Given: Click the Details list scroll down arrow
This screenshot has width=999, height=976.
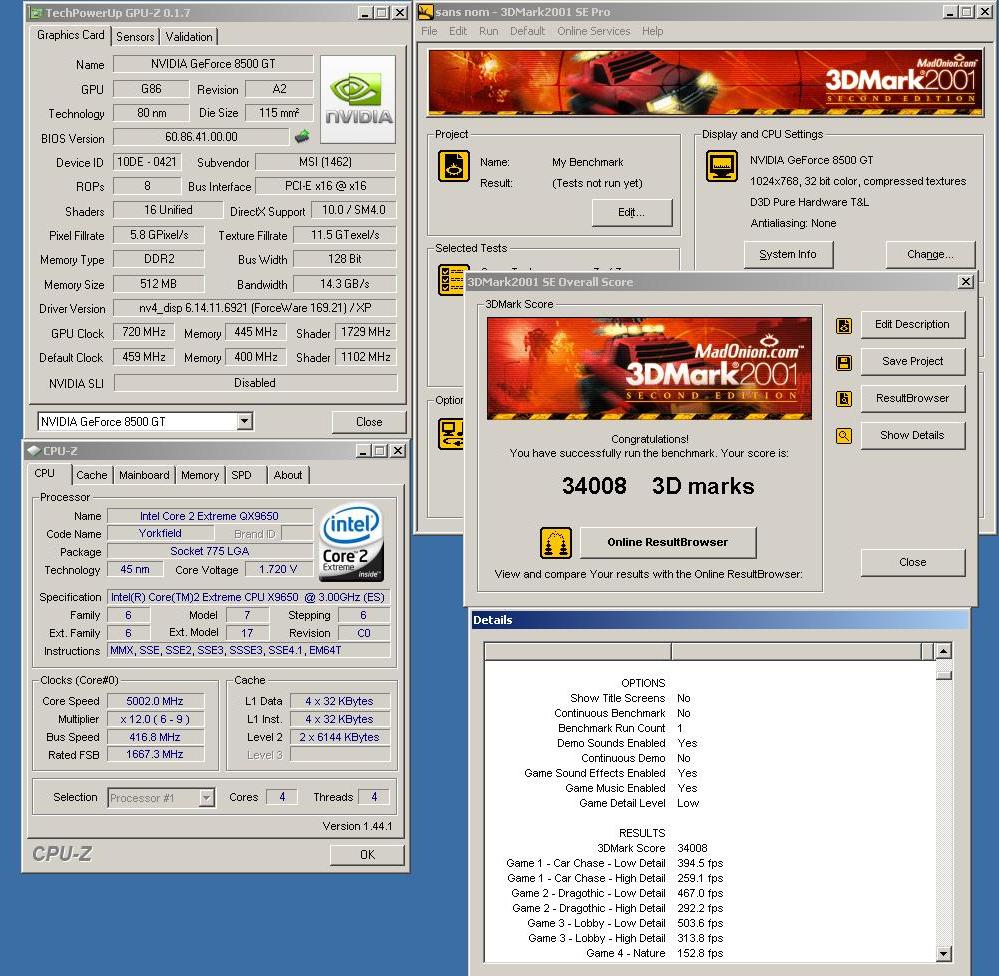Looking at the screenshot, I should (x=944, y=954).
